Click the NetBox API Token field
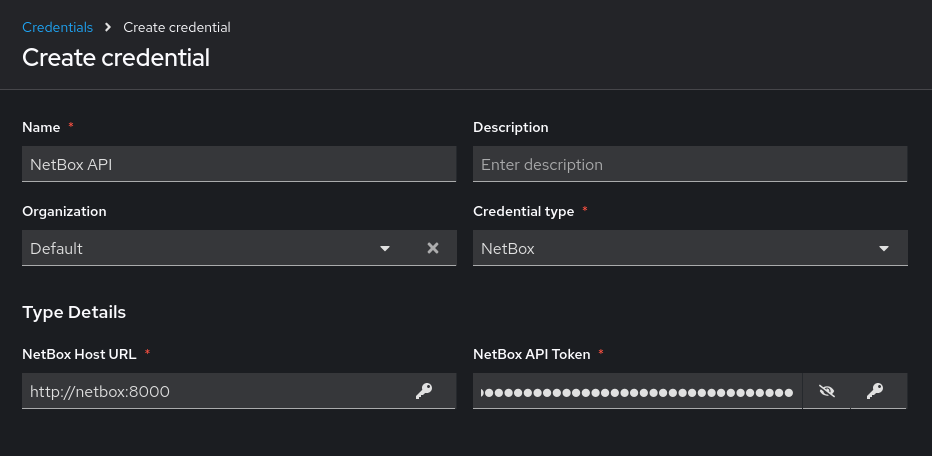 pyautogui.click(x=637, y=391)
